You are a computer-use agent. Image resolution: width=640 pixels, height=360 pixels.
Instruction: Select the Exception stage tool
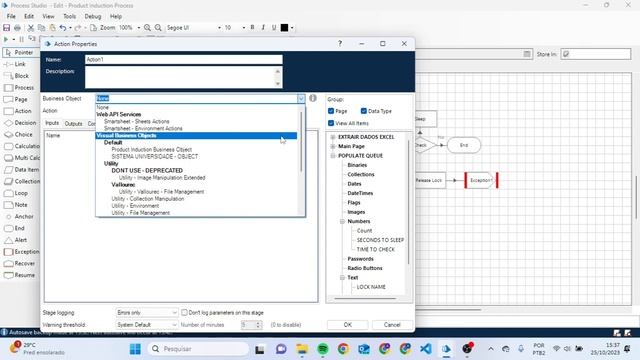coord(22,252)
